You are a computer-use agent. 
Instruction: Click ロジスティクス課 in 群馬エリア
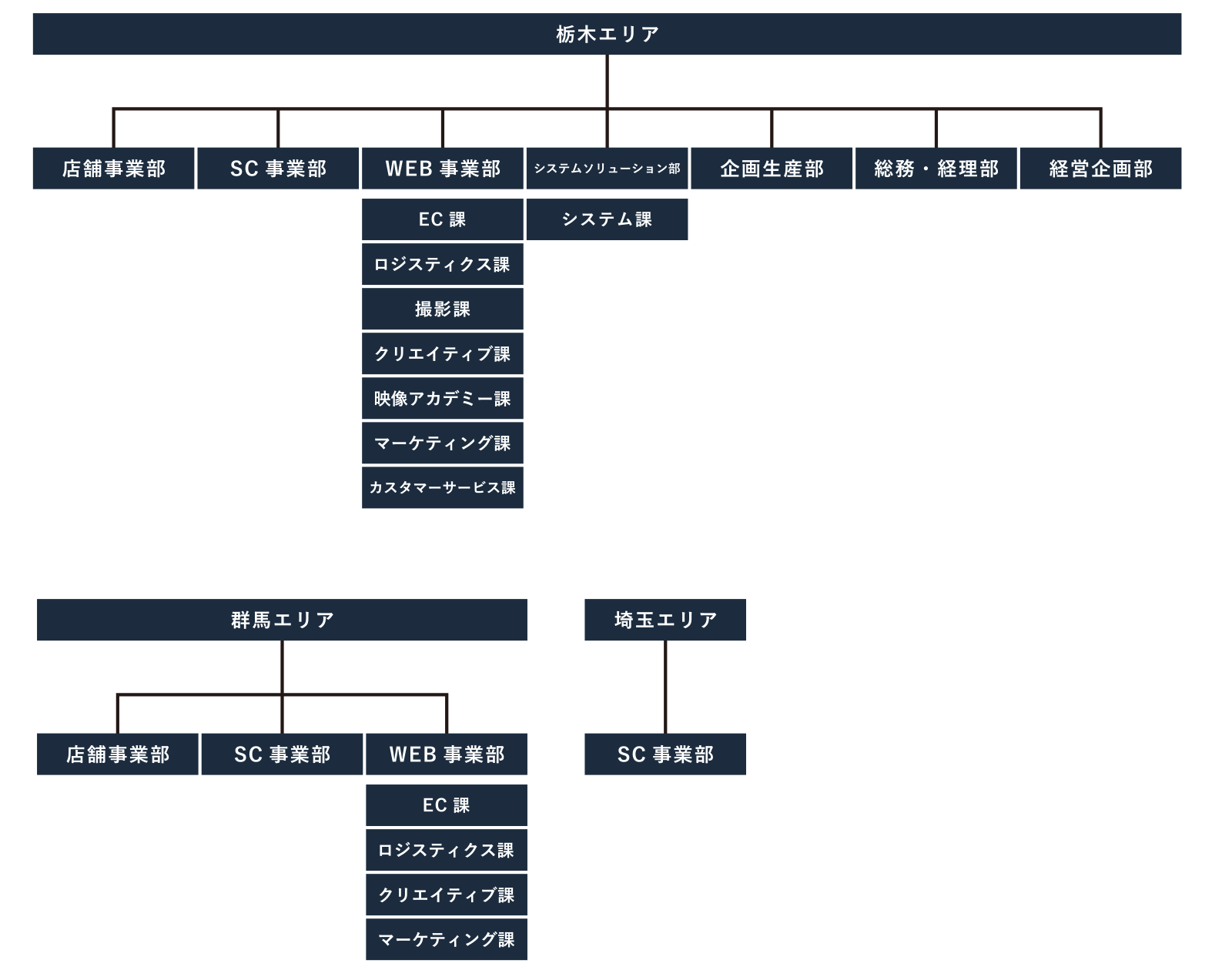pos(447,850)
